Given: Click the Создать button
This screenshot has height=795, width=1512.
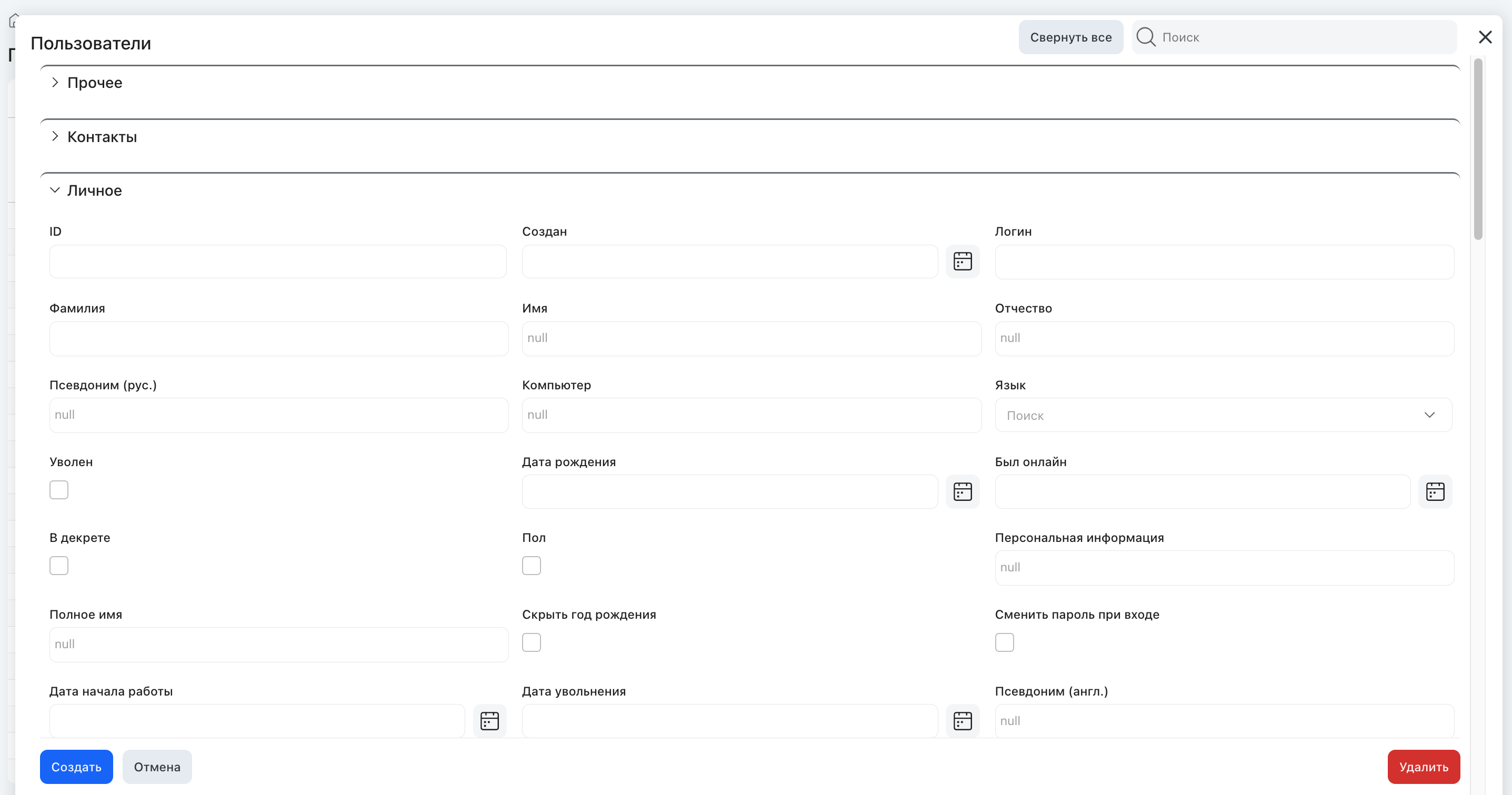Looking at the screenshot, I should 76,767.
